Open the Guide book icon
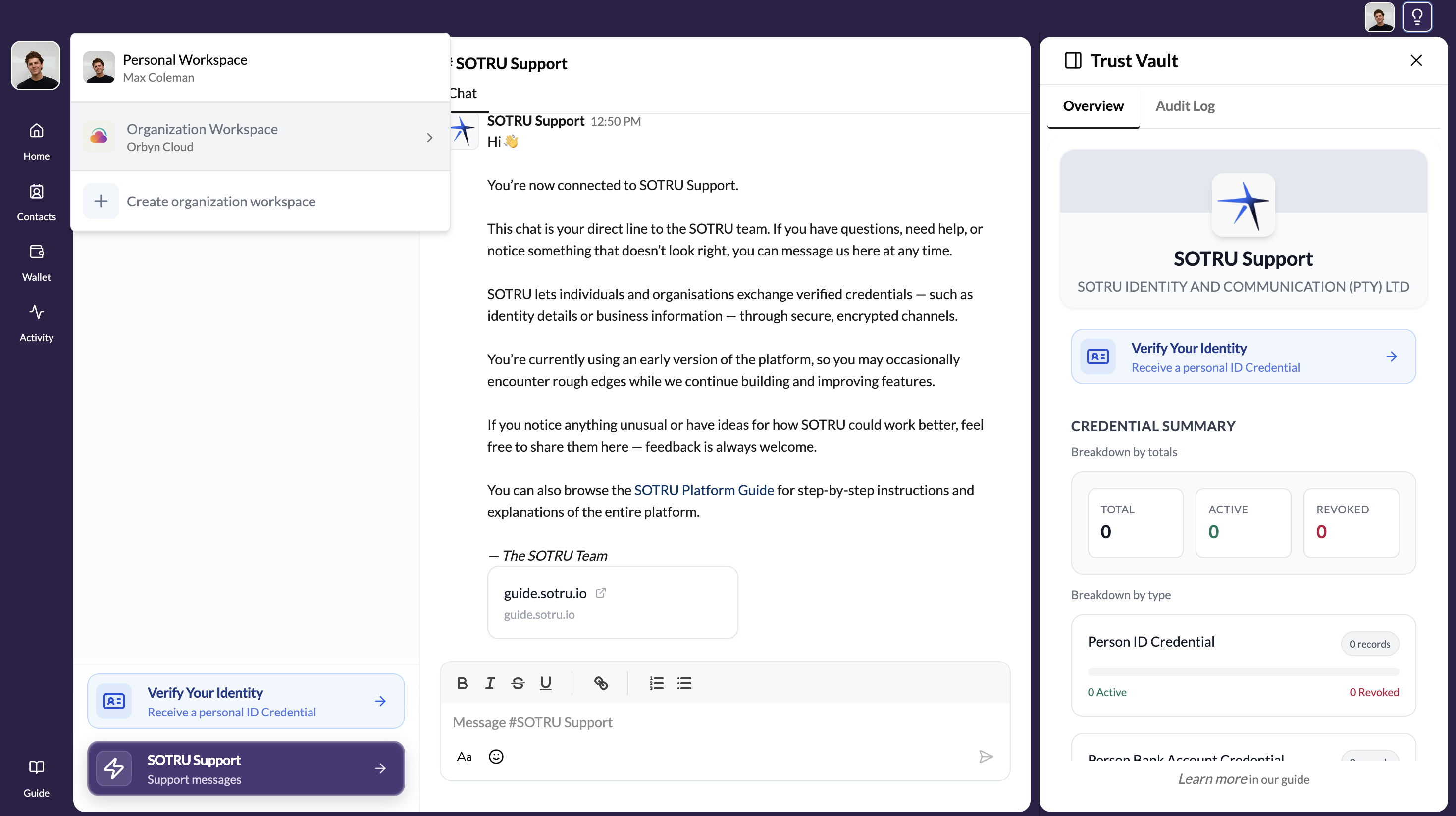Image resolution: width=1456 pixels, height=816 pixels. pyautogui.click(x=36, y=767)
